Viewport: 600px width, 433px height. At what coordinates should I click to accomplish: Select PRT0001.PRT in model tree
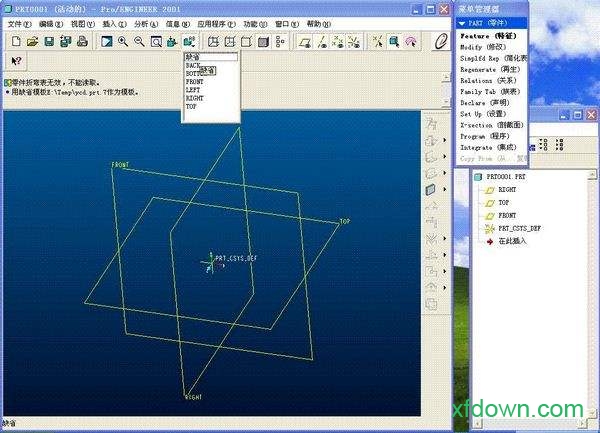point(506,177)
